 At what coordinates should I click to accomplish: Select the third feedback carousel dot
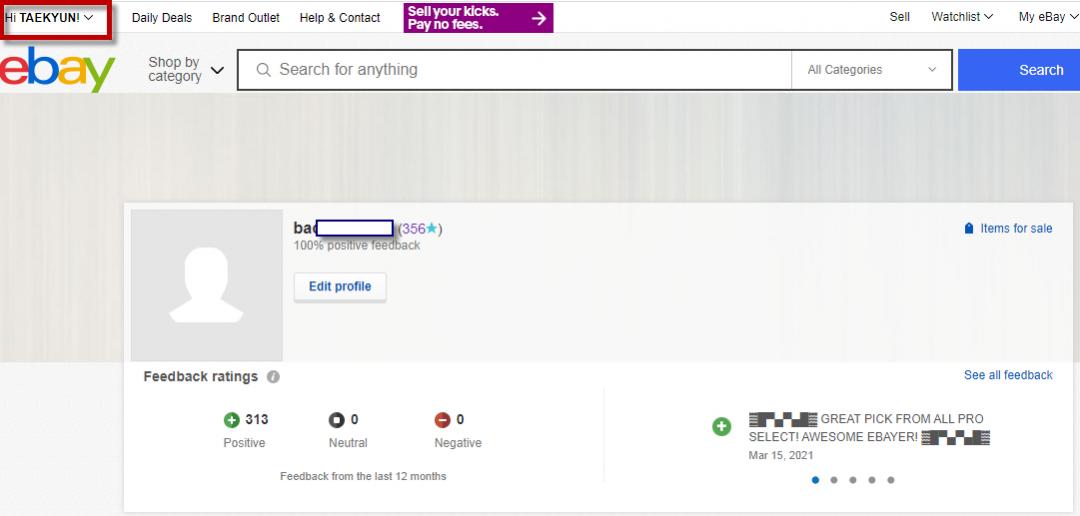coord(853,480)
